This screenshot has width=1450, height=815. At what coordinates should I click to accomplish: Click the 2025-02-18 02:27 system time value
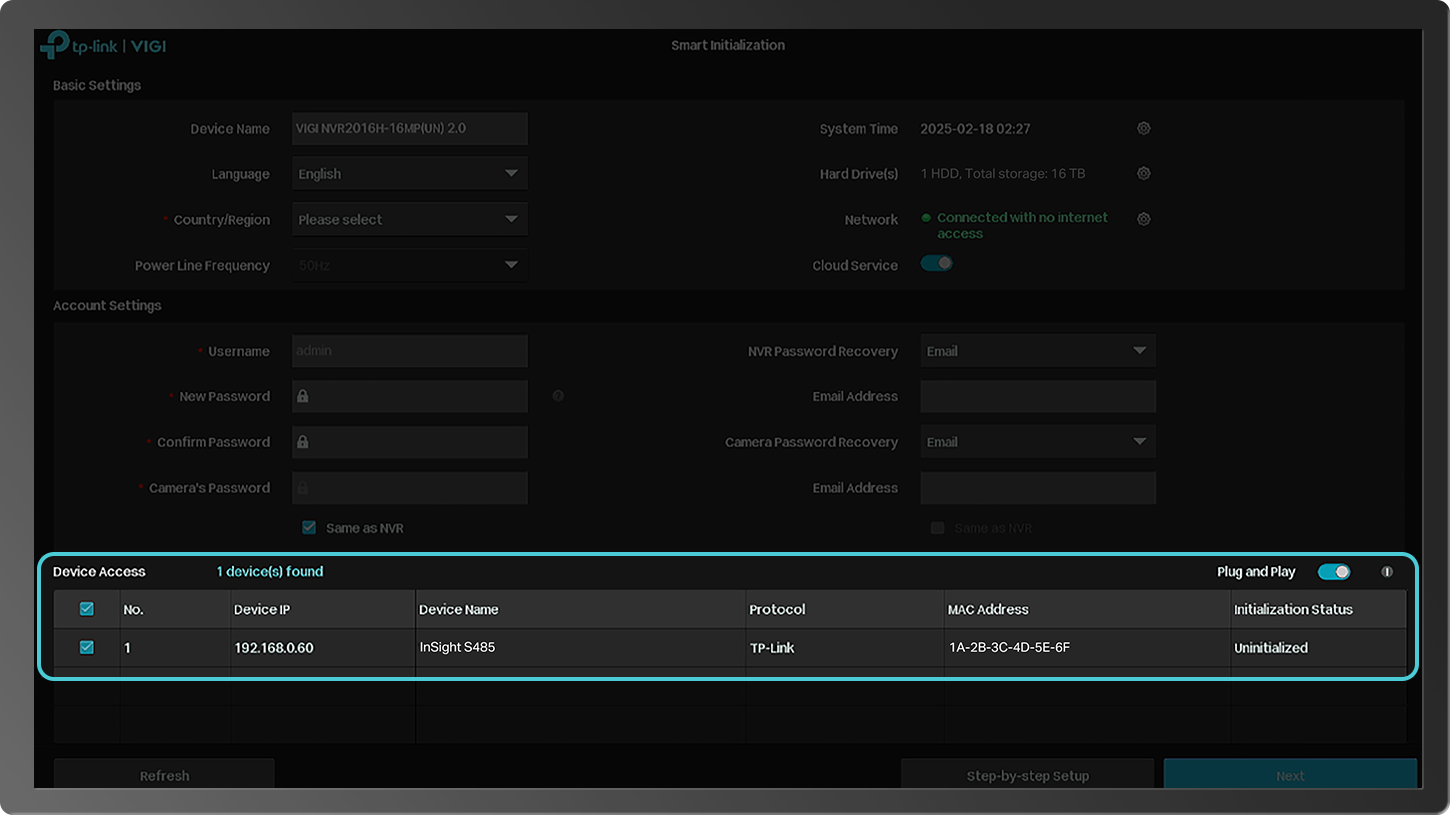pyautogui.click(x=975, y=128)
